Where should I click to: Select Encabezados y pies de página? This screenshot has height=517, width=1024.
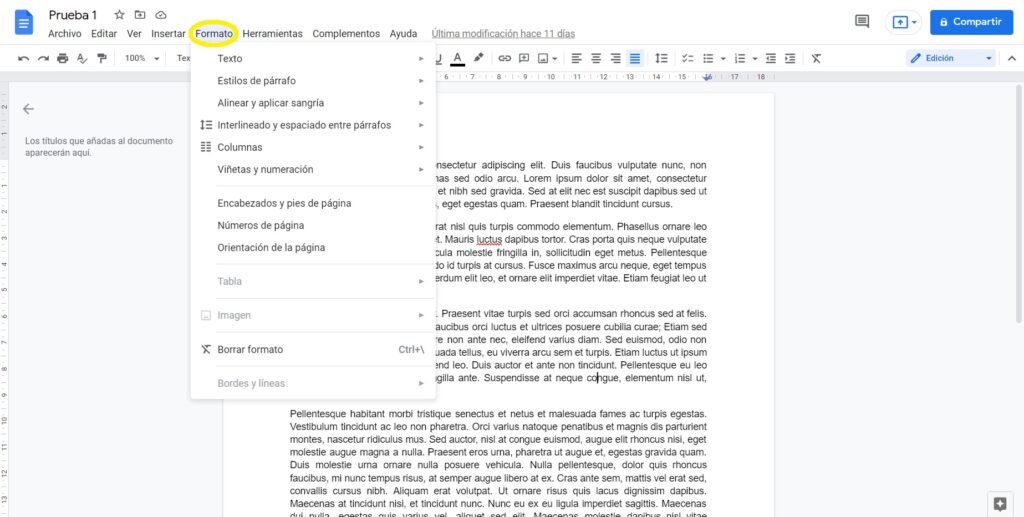pos(313,203)
